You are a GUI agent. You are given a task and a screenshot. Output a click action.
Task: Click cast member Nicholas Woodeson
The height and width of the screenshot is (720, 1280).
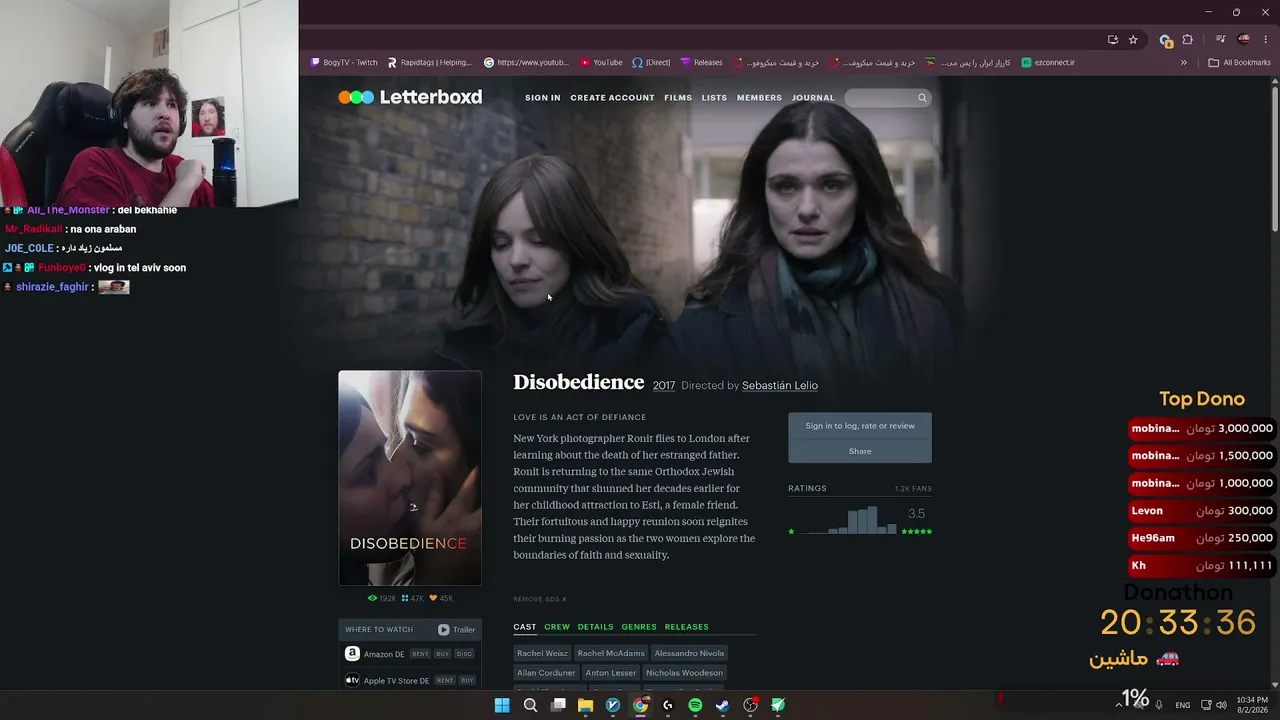684,673
